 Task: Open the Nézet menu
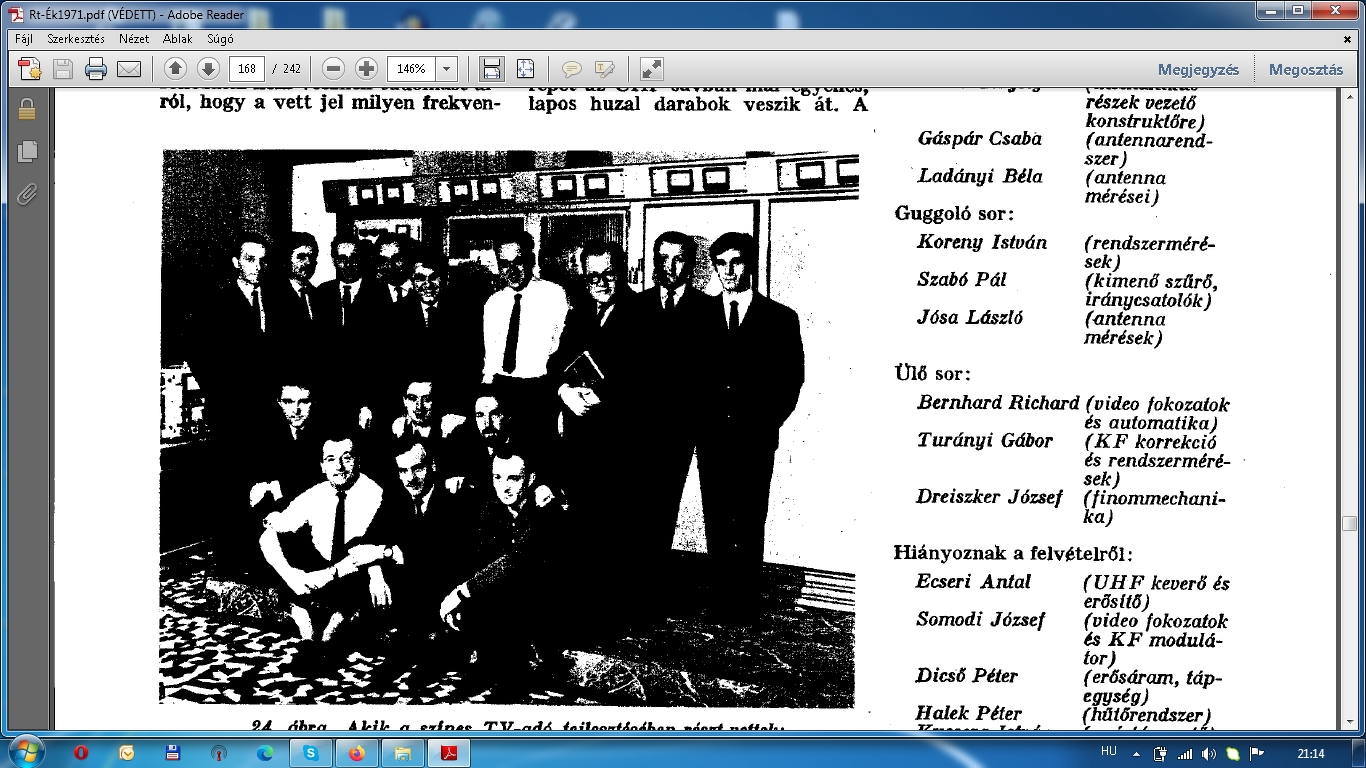coord(134,39)
